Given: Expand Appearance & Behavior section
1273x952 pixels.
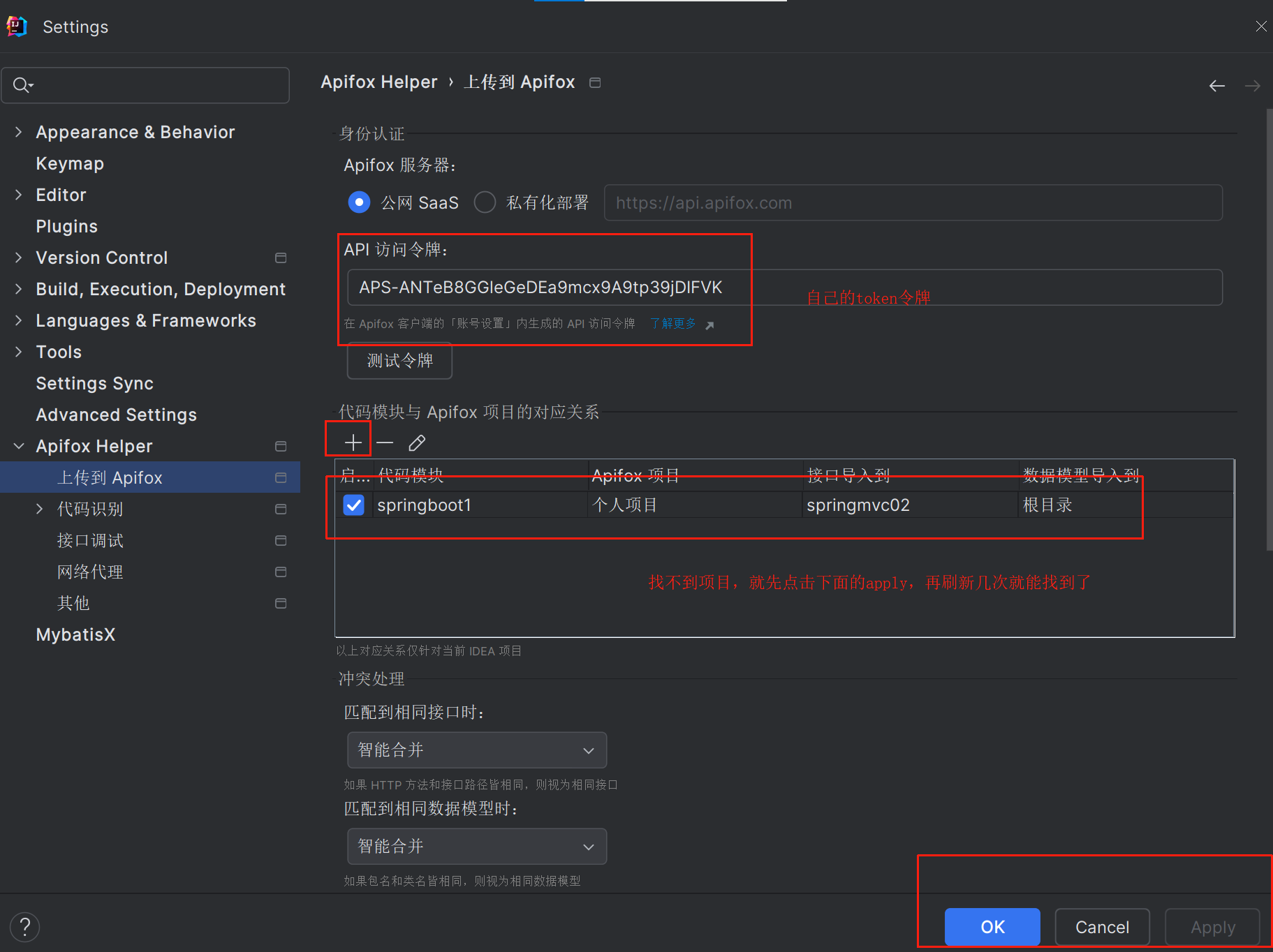Looking at the screenshot, I should pyautogui.click(x=19, y=132).
